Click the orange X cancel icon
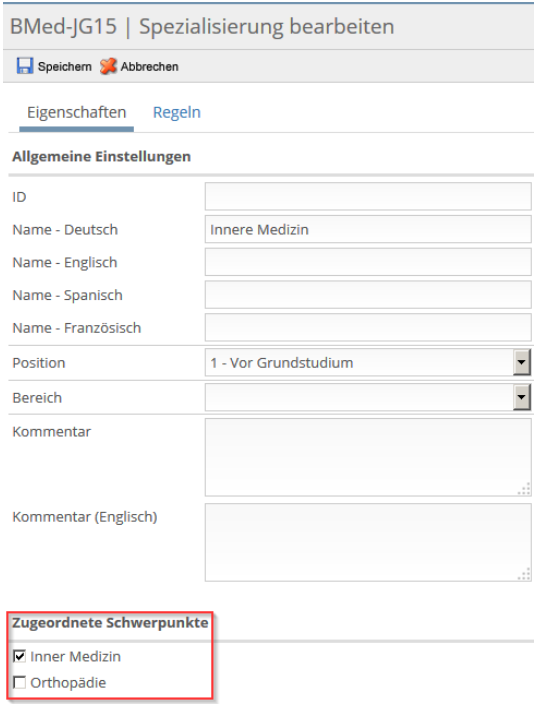Image resolution: width=540 pixels, height=714 pixels. [x=108, y=66]
